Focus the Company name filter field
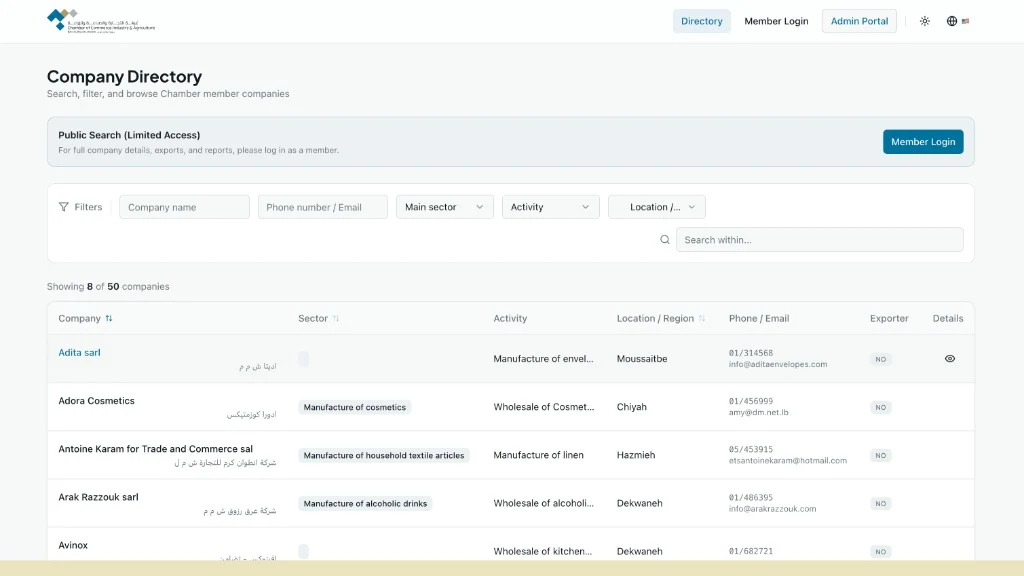This screenshot has width=1024, height=576. pos(184,207)
